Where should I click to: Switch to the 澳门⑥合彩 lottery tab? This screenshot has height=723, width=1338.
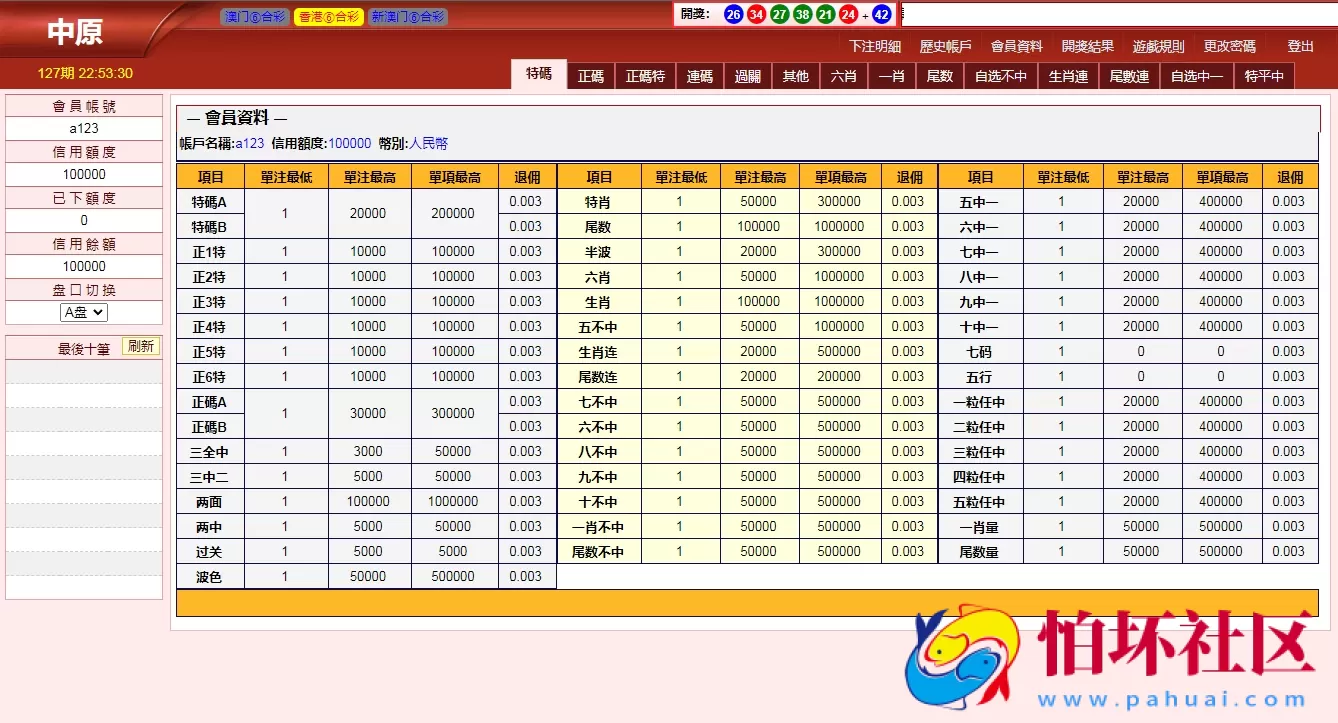(x=253, y=16)
